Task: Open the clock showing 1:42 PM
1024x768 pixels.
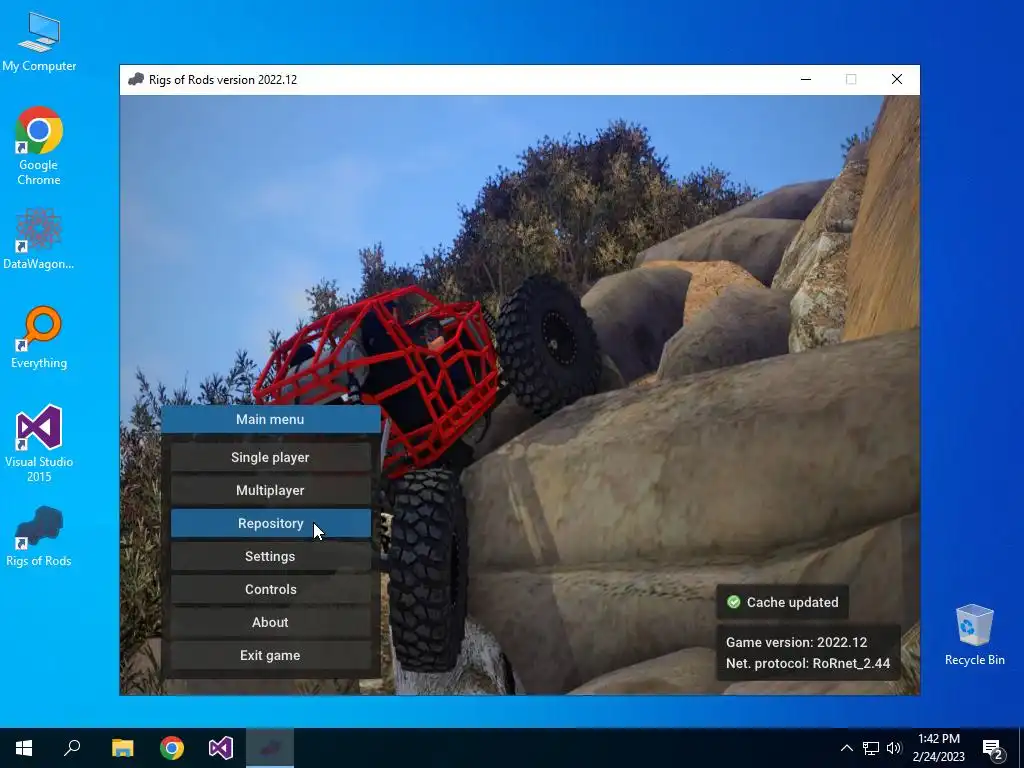Action: point(938,748)
